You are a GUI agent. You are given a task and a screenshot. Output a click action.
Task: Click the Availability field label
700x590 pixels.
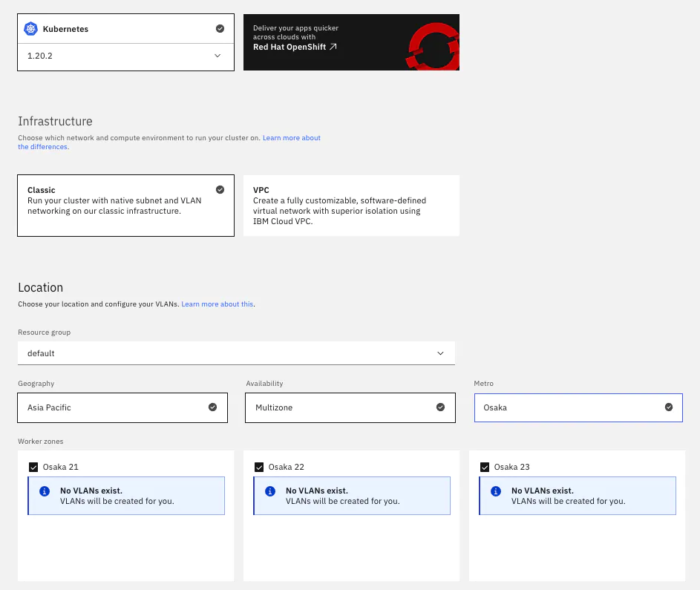[264, 383]
